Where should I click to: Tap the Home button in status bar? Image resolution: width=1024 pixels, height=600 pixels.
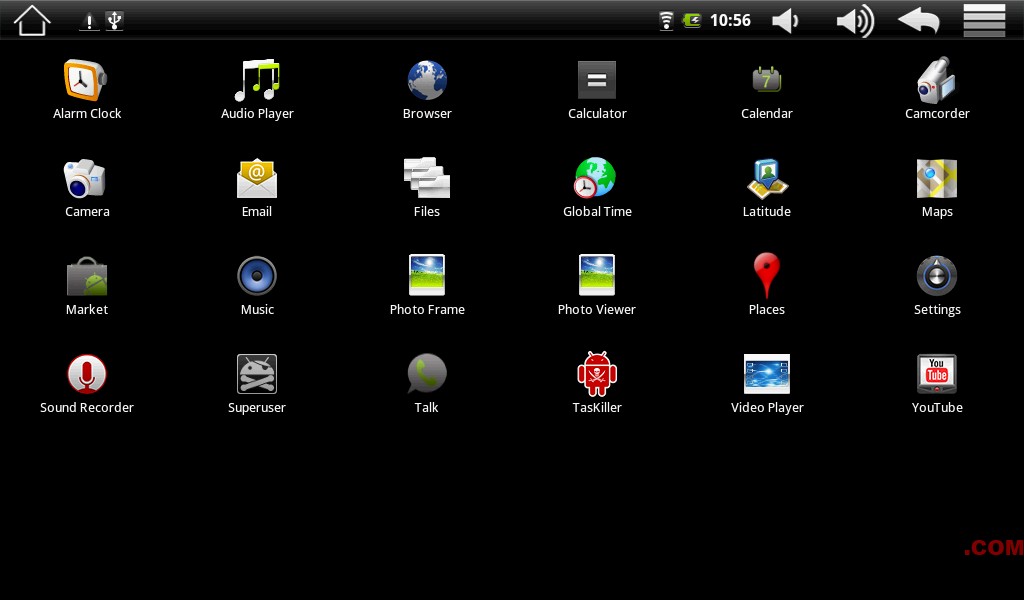(32, 20)
